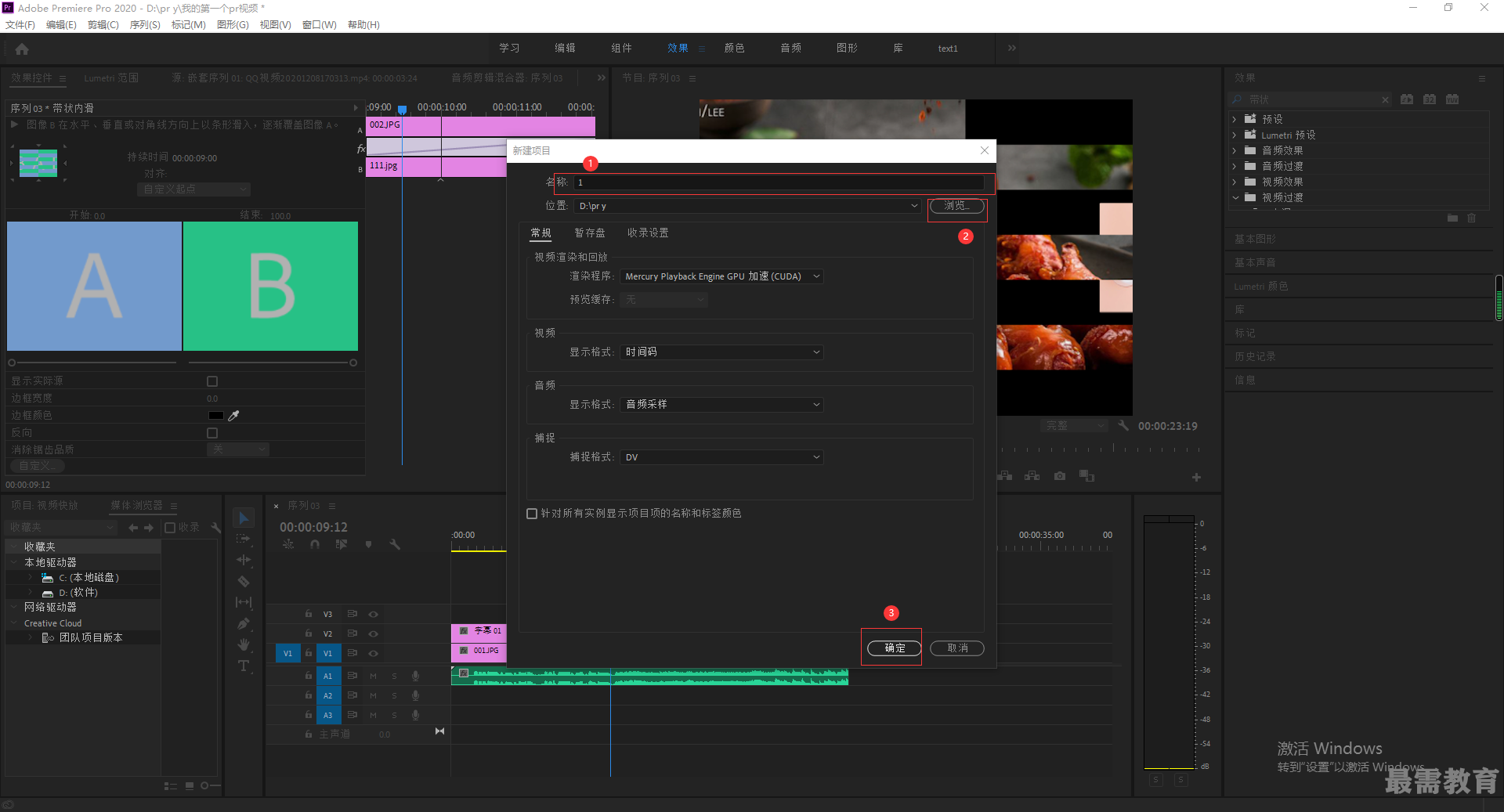Toggle V3 track visibility eye
The width and height of the screenshot is (1504, 812).
click(x=374, y=615)
